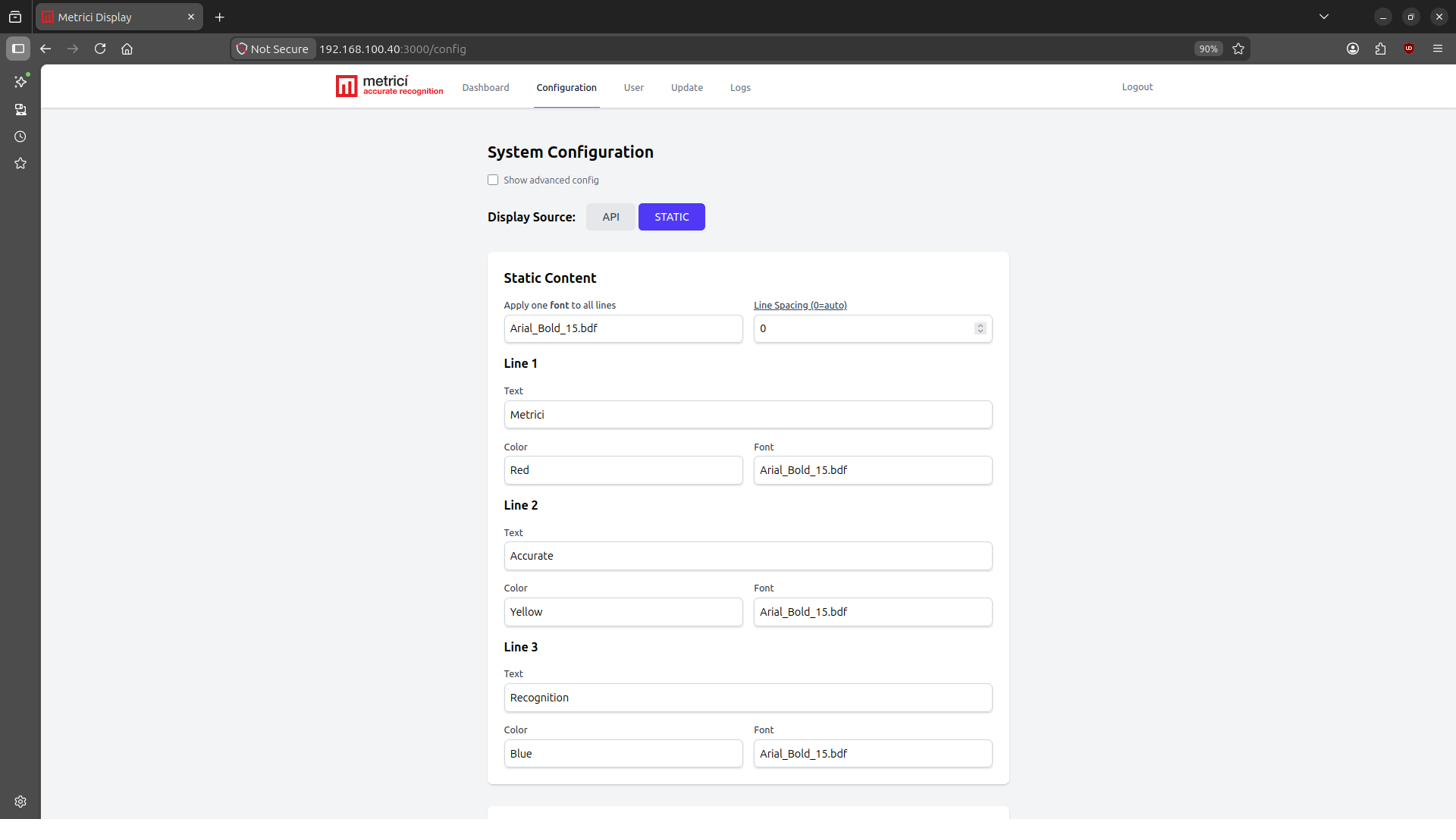The width and height of the screenshot is (1456, 840).
Task: Enable the Show advanced config checkbox
Action: [x=493, y=180]
